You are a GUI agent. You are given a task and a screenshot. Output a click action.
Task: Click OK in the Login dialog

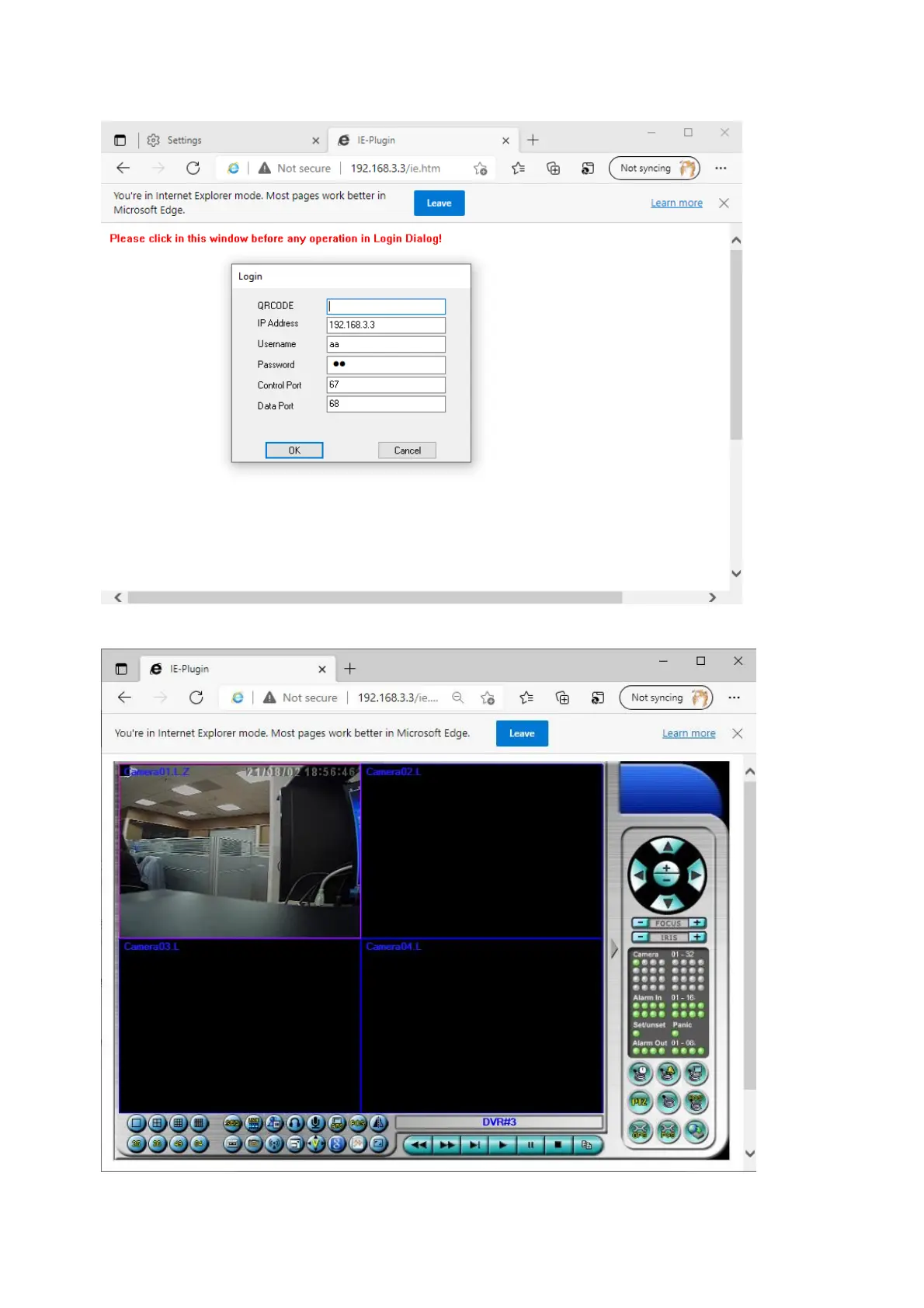[x=294, y=450]
